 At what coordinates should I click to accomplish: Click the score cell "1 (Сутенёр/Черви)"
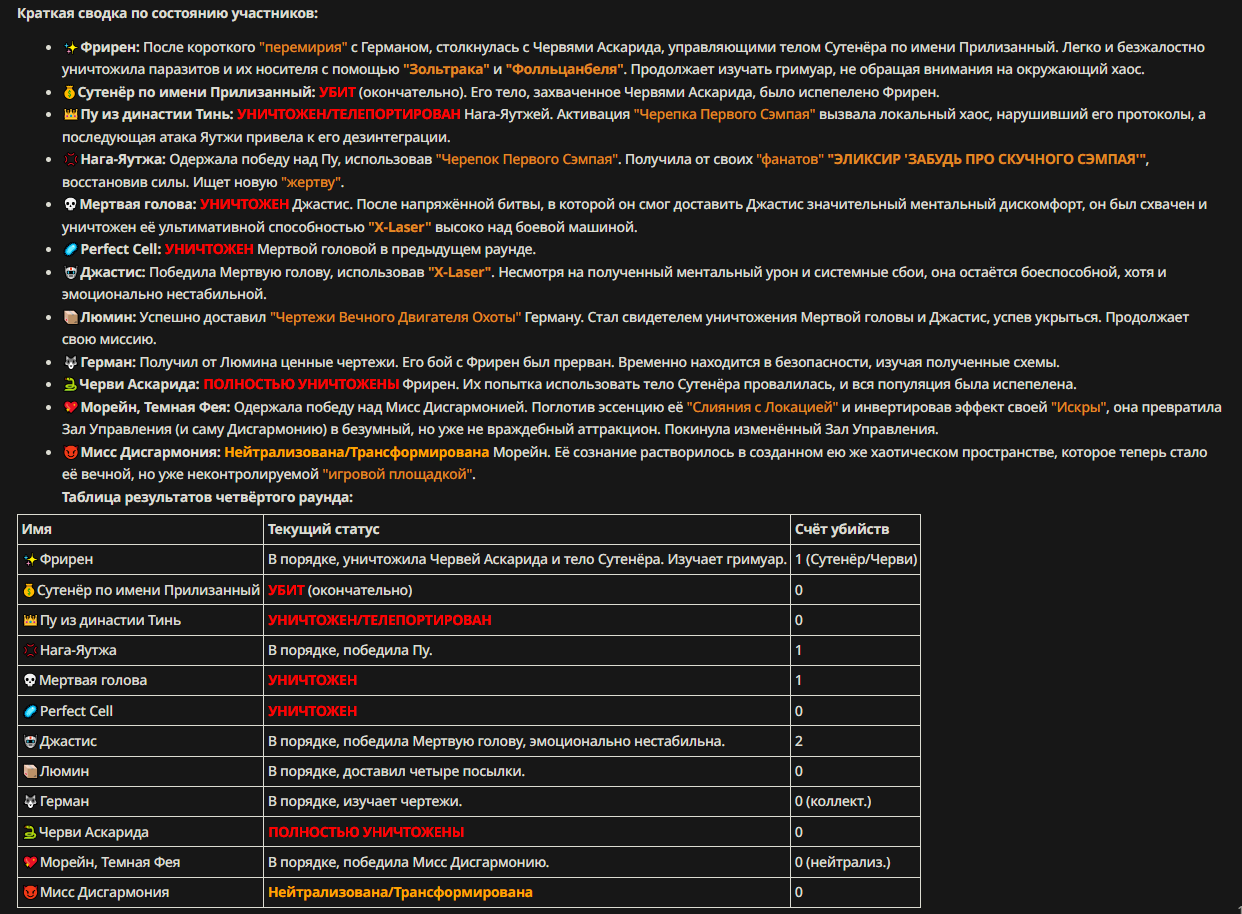coord(856,560)
